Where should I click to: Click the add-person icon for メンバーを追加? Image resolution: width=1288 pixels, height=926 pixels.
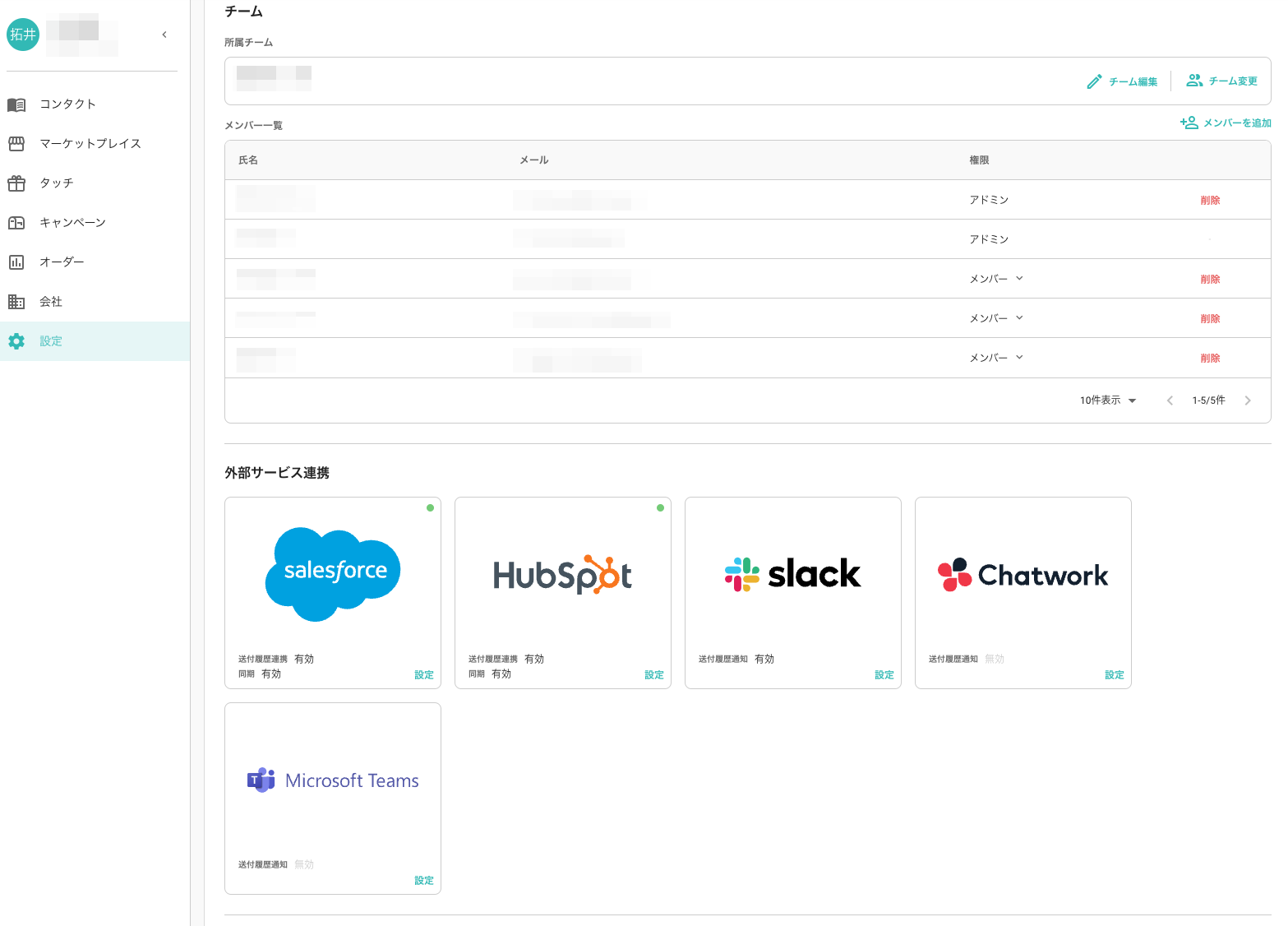pyautogui.click(x=1189, y=123)
